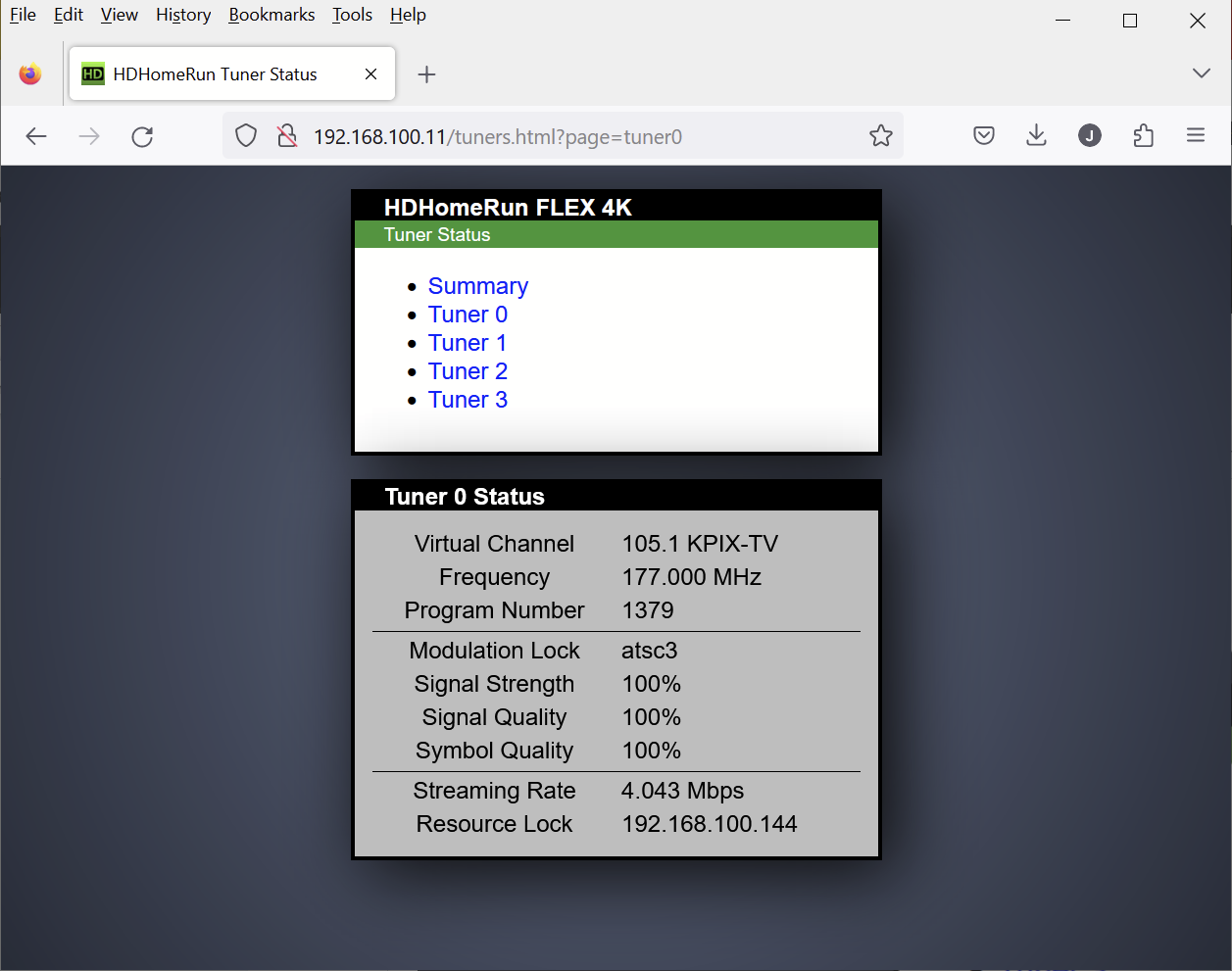This screenshot has height=971, width=1232.
Task: Open the tracking protection shield icon
Action: (246, 136)
